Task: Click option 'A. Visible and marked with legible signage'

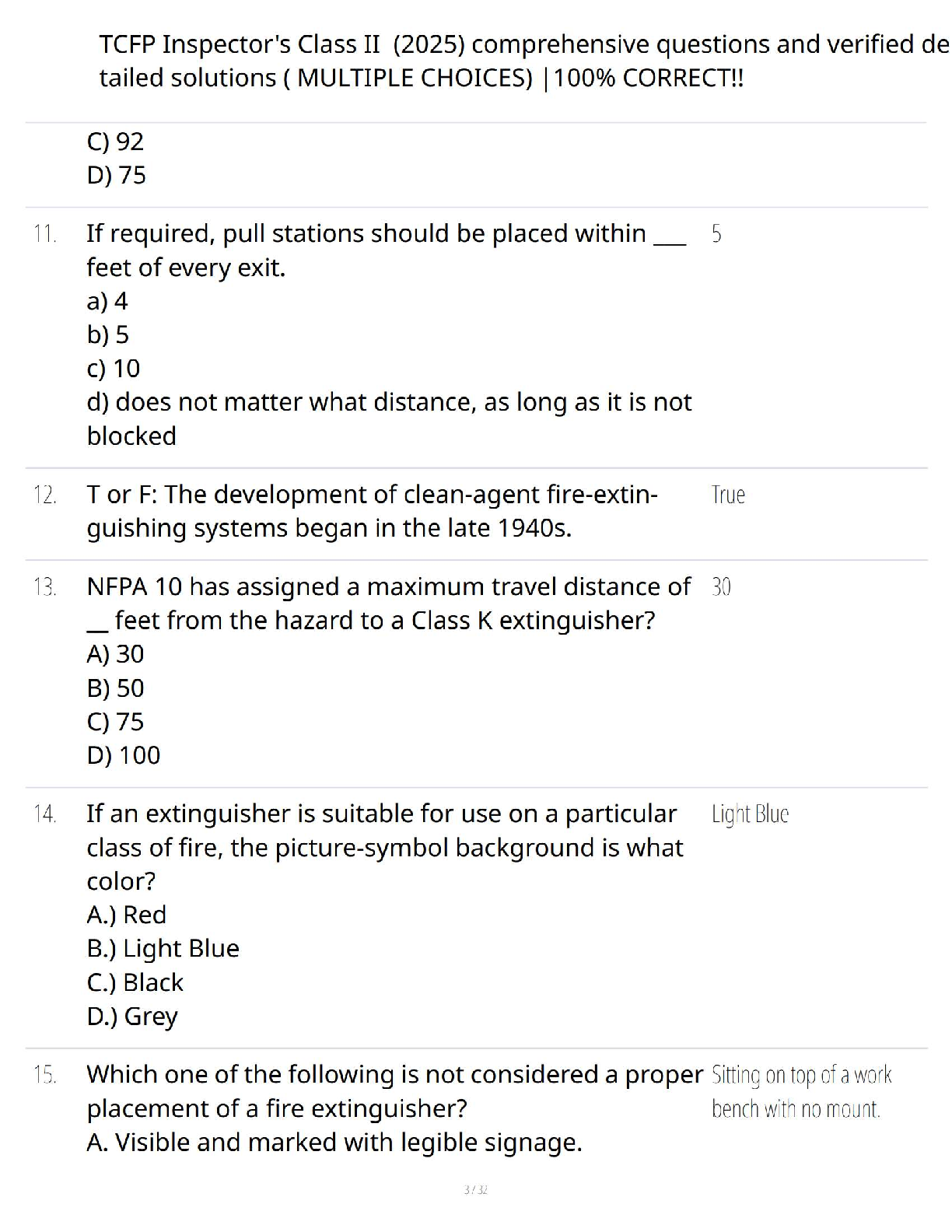Action: (334, 1143)
